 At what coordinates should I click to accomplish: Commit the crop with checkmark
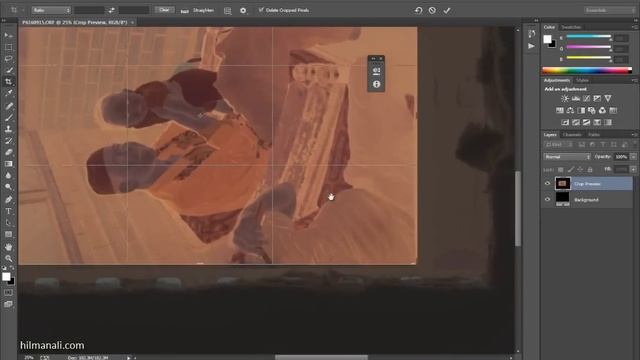(x=447, y=10)
